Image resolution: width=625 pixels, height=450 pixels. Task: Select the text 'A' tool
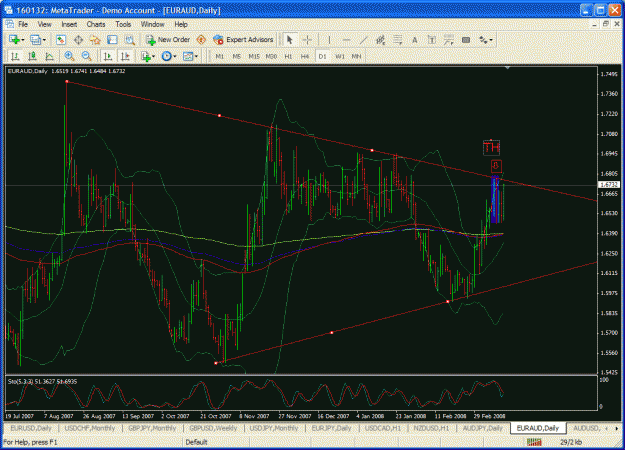[415, 40]
